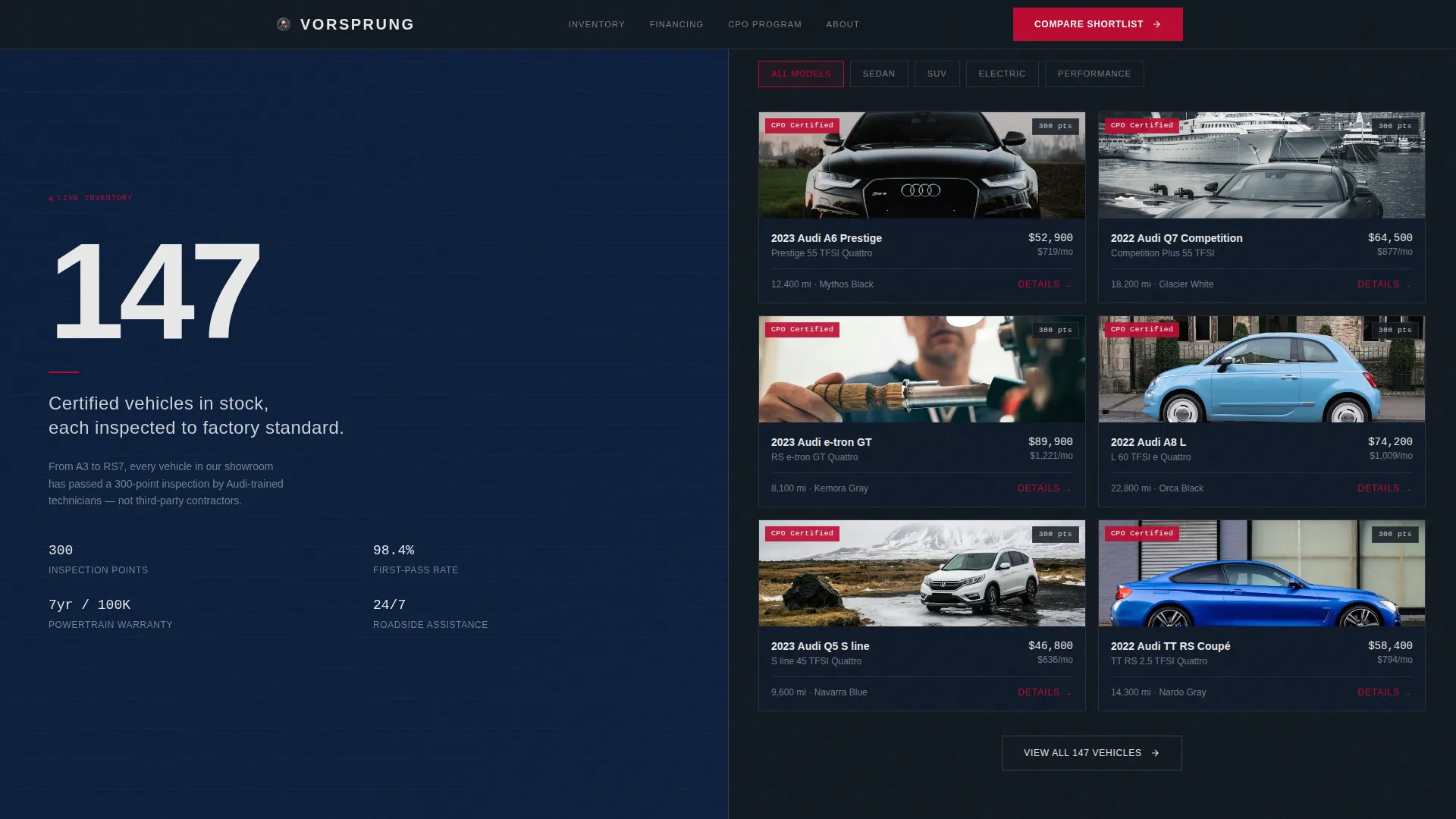Go to CPO Program page
This screenshot has width=1456, height=819.
pyautogui.click(x=764, y=24)
